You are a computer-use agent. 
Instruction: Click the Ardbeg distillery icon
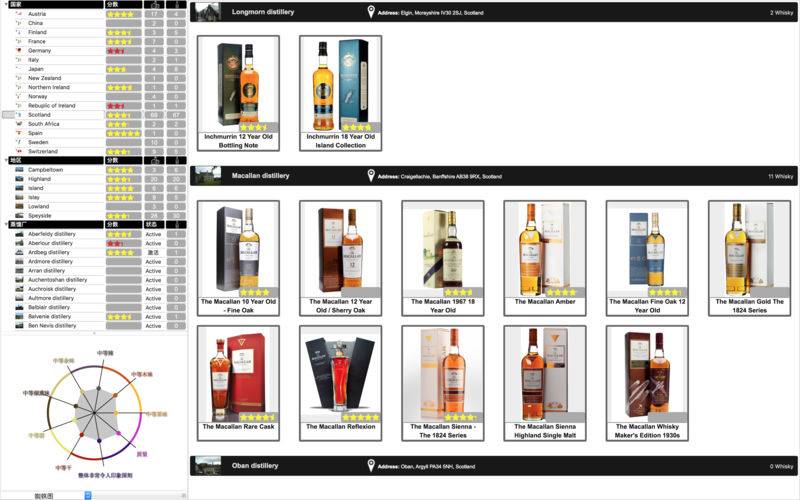(x=19, y=252)
